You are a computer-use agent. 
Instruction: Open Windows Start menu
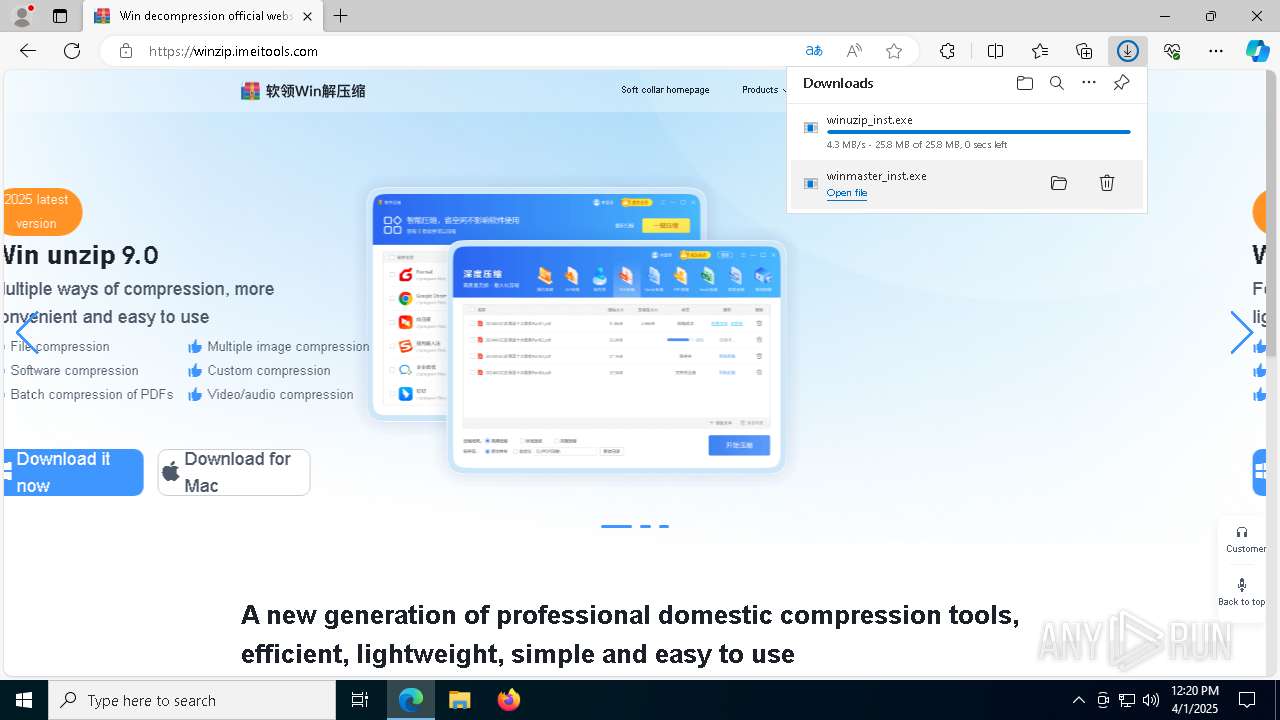coord(24,700)
